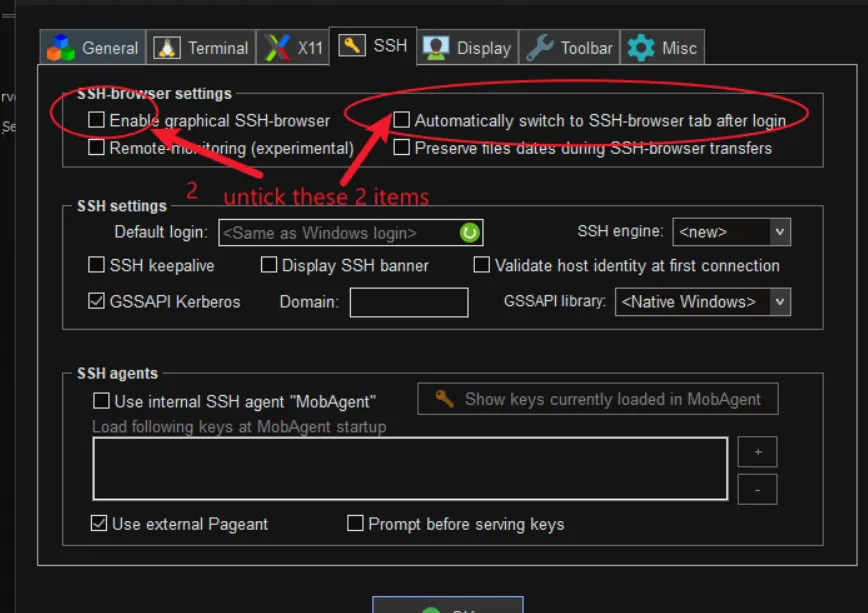Check Remote-monitoring (experimental)
This screenshot has height=613, width=868.
96,147
